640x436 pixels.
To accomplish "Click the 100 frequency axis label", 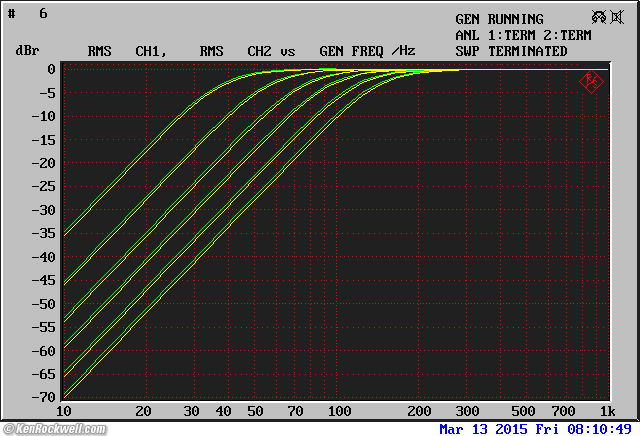I will 339,412.
